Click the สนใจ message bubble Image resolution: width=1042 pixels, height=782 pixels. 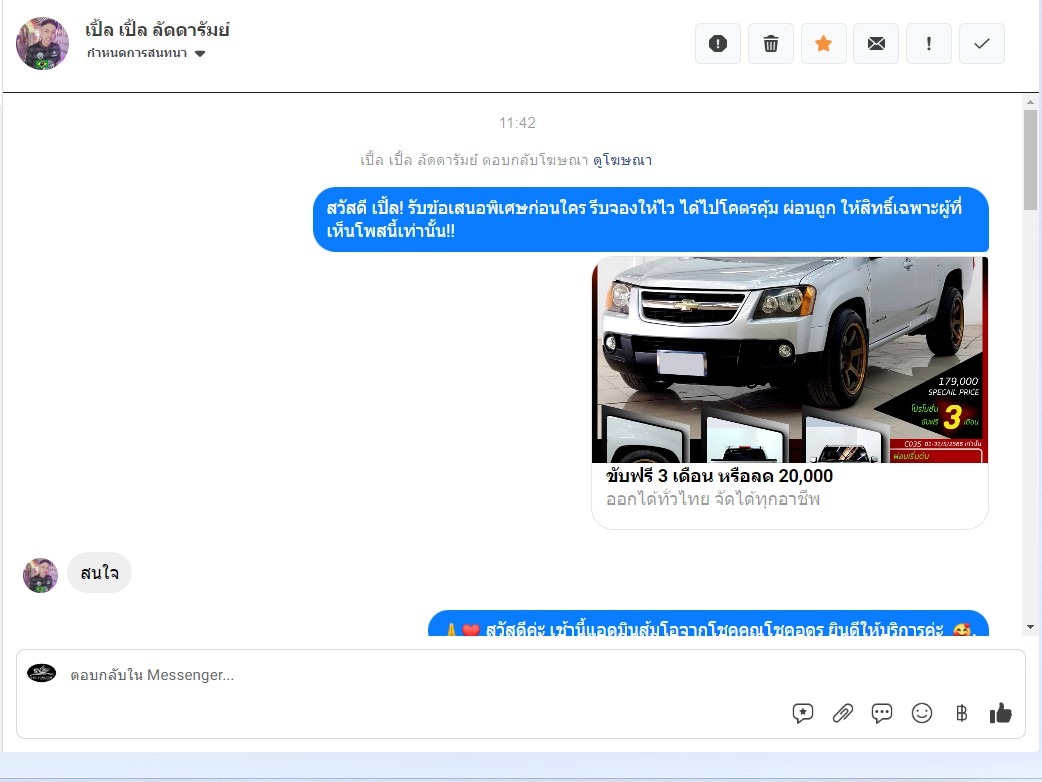coord(100,573)
